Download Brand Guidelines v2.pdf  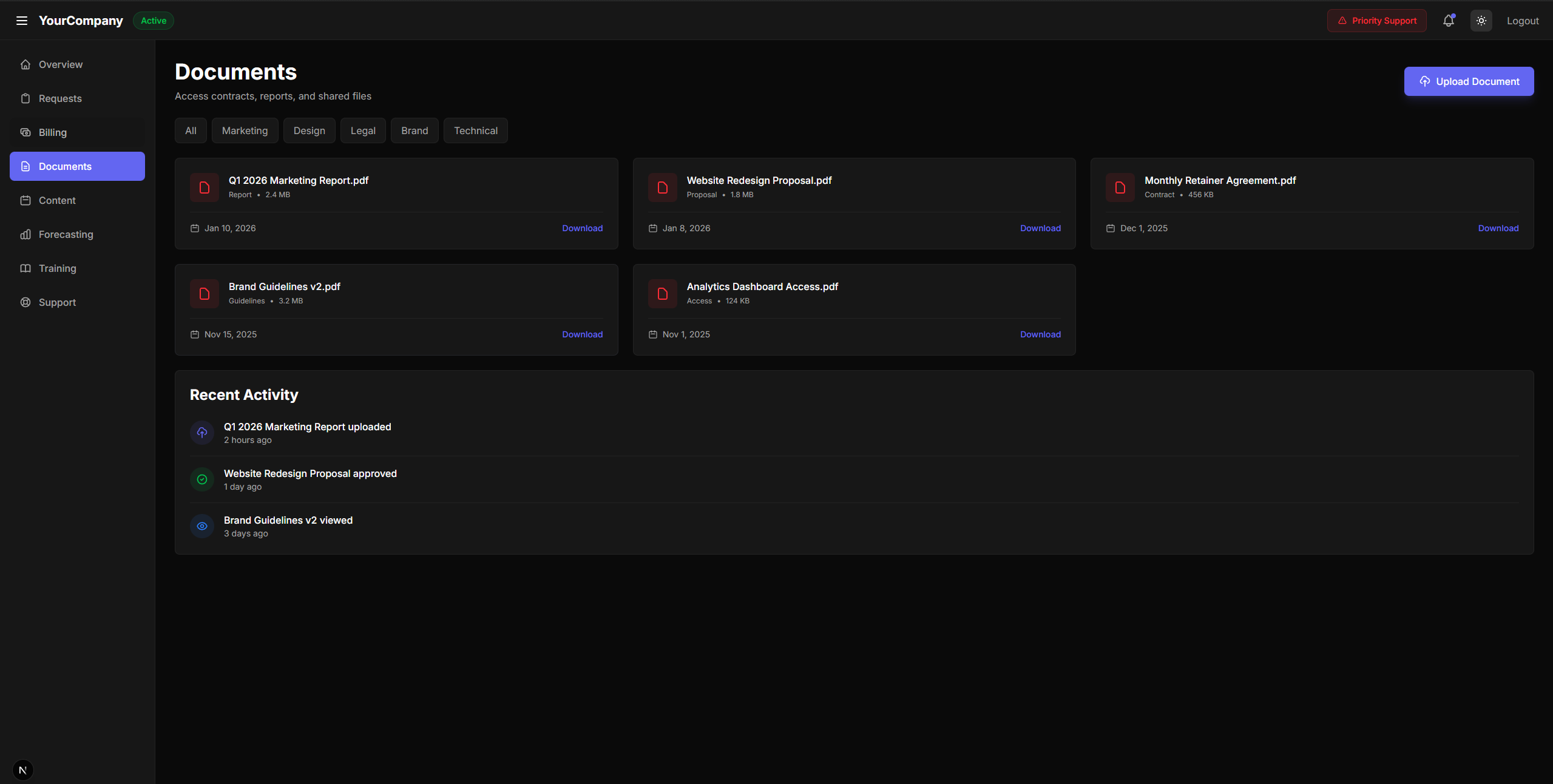point(582,334)
